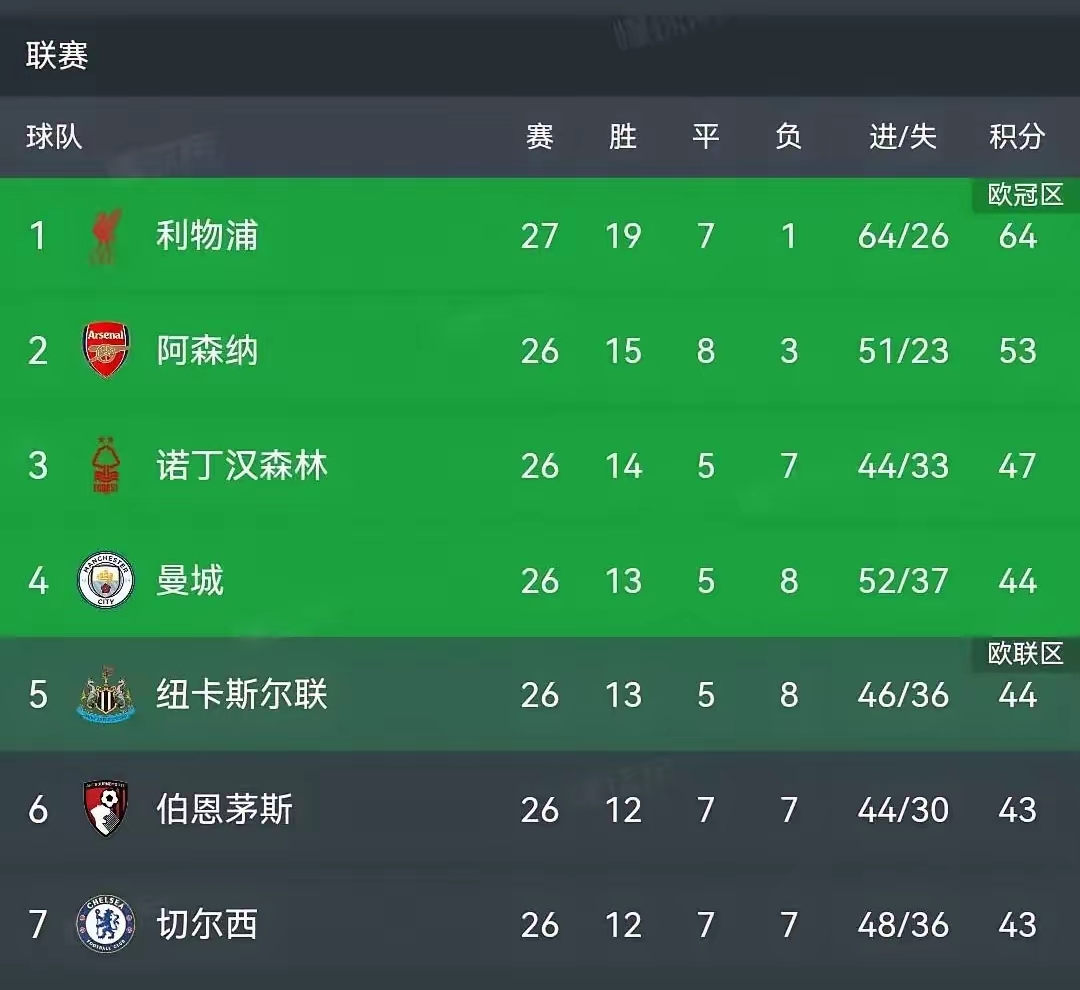Select the 纽卡斯尔联 team name

point(242,695)
